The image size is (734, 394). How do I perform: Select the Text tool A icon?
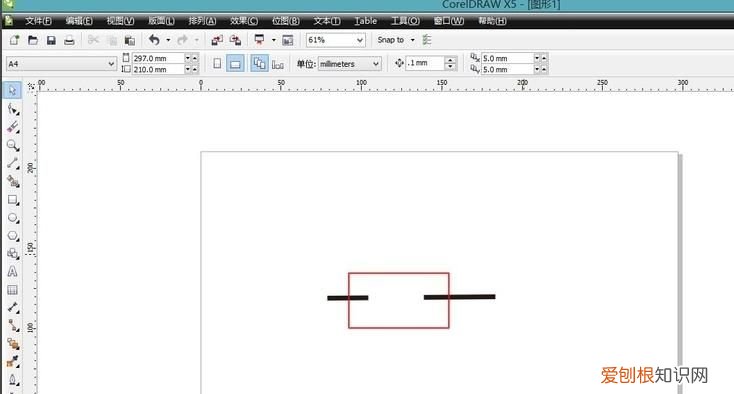click(13, 271)
